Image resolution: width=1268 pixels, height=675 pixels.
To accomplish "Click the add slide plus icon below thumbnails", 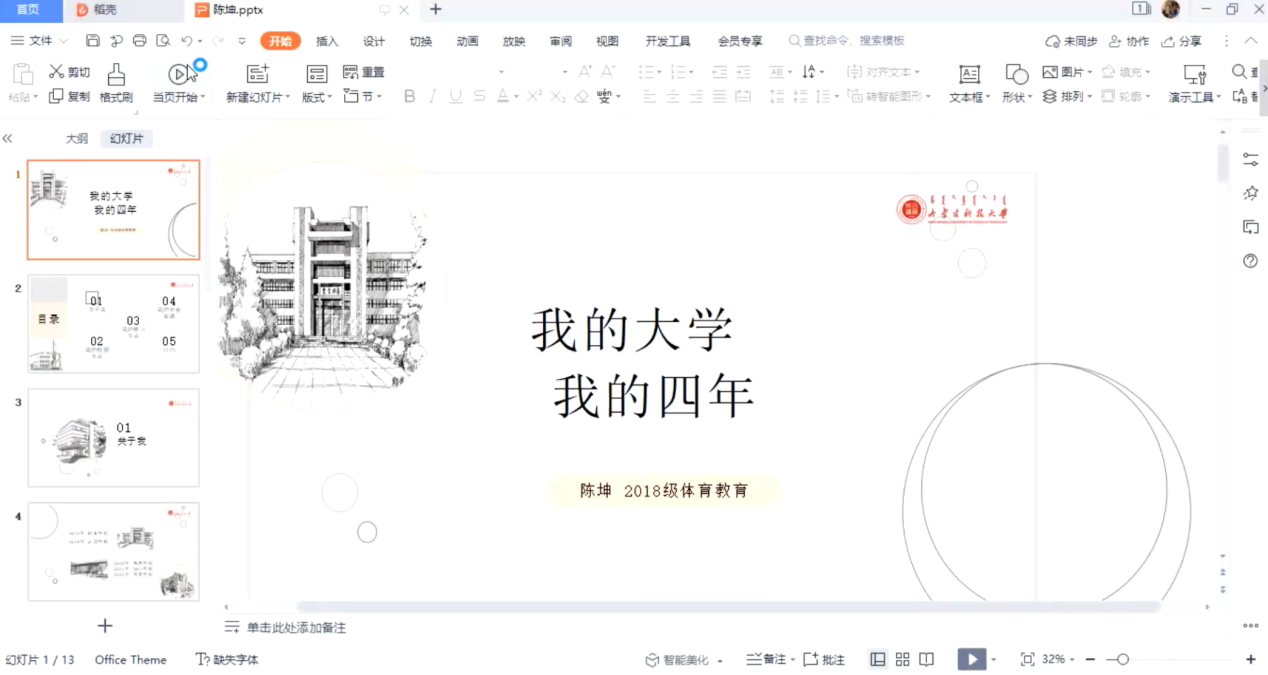I will (x=105, y=626).
